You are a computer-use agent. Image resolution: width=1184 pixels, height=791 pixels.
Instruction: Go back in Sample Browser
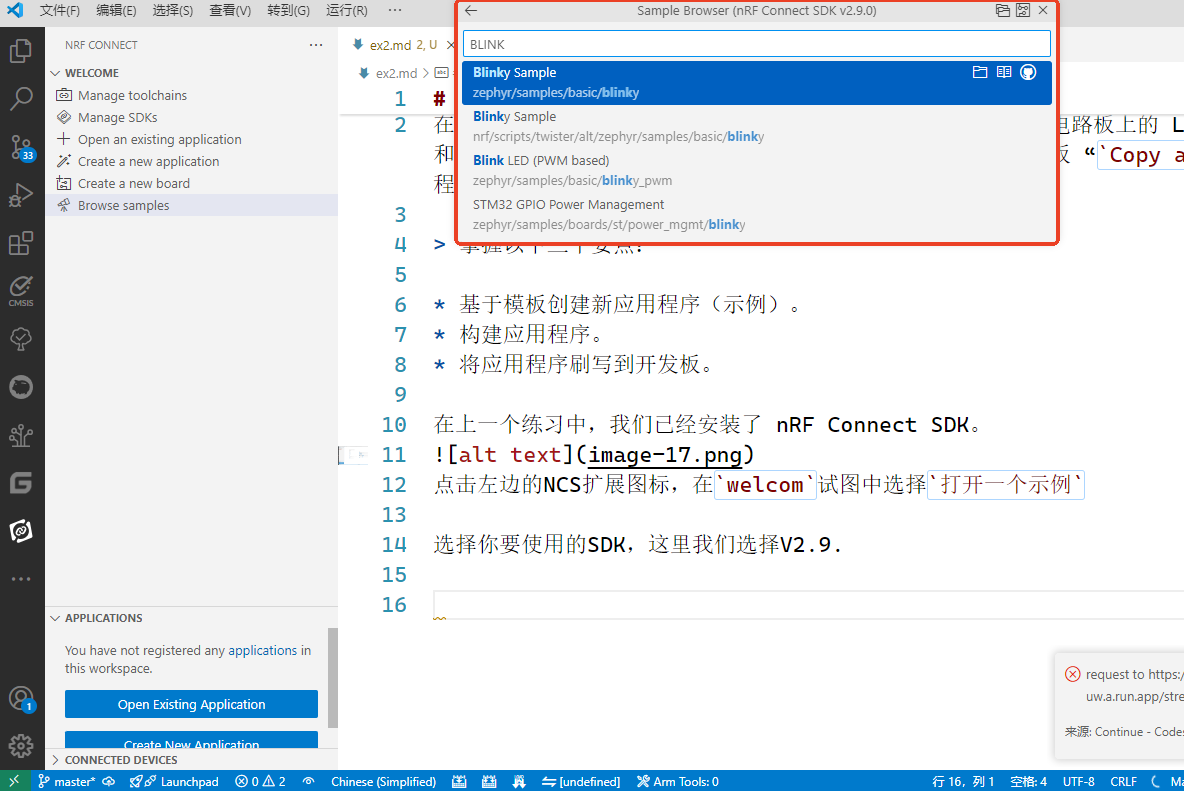[471, 11]
